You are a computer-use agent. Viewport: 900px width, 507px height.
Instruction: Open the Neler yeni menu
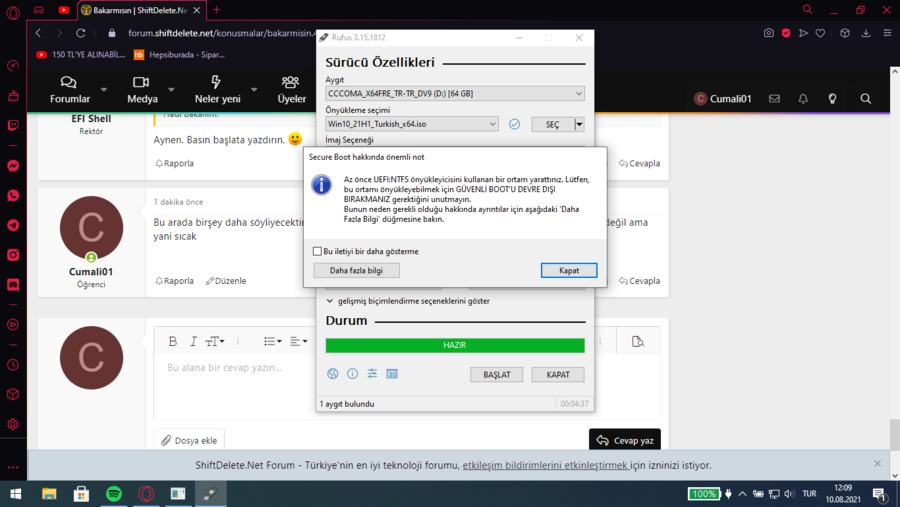[217, 90]
